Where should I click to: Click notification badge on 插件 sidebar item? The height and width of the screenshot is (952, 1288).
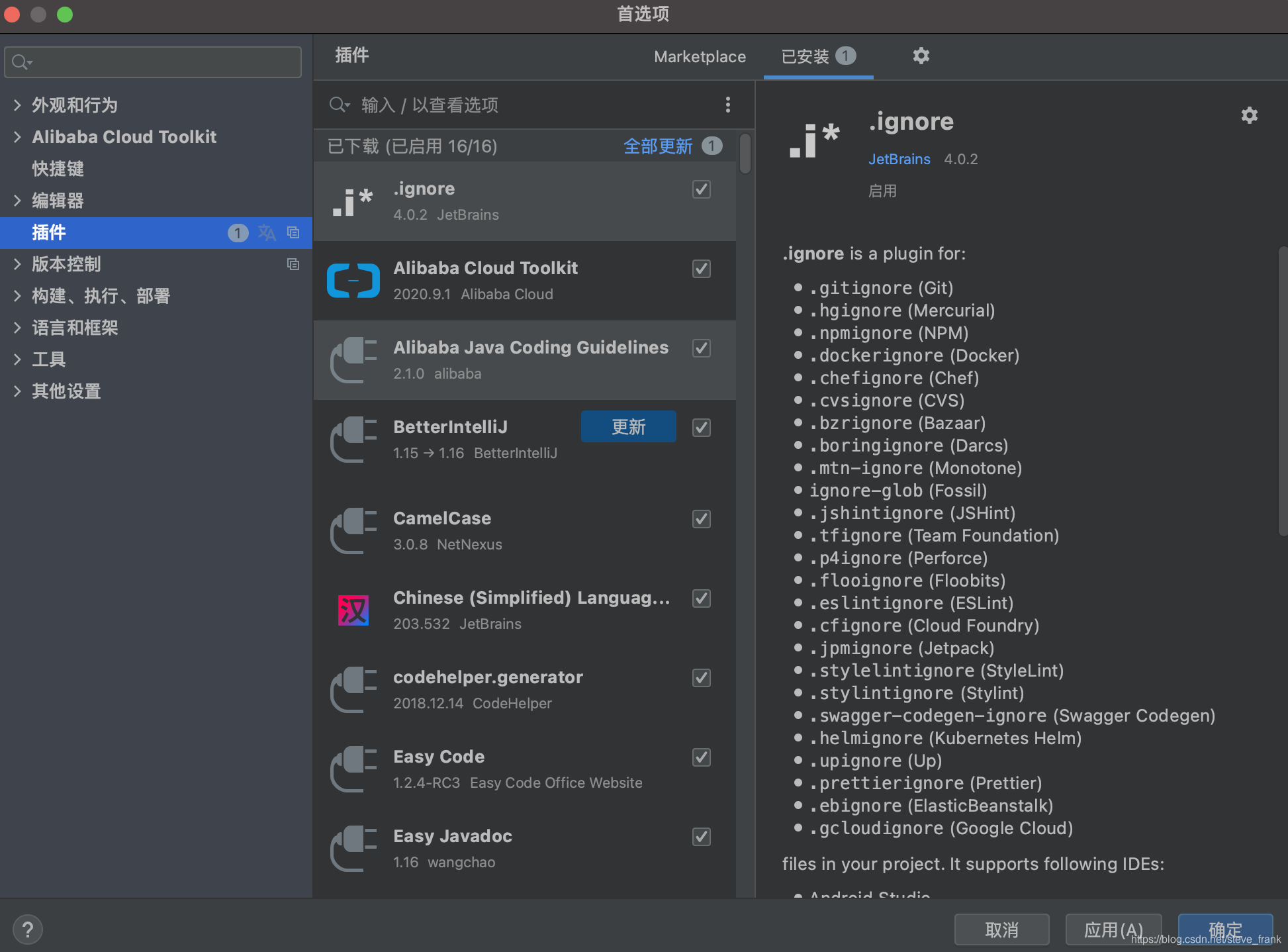[238, 232]
